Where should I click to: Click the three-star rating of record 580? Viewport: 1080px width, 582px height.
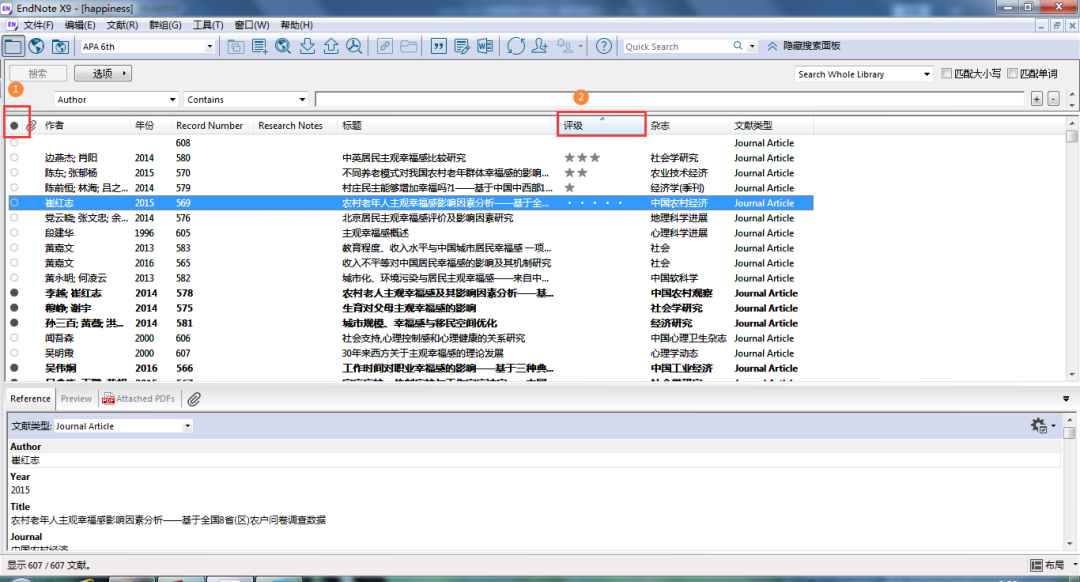tap(582, 158)
